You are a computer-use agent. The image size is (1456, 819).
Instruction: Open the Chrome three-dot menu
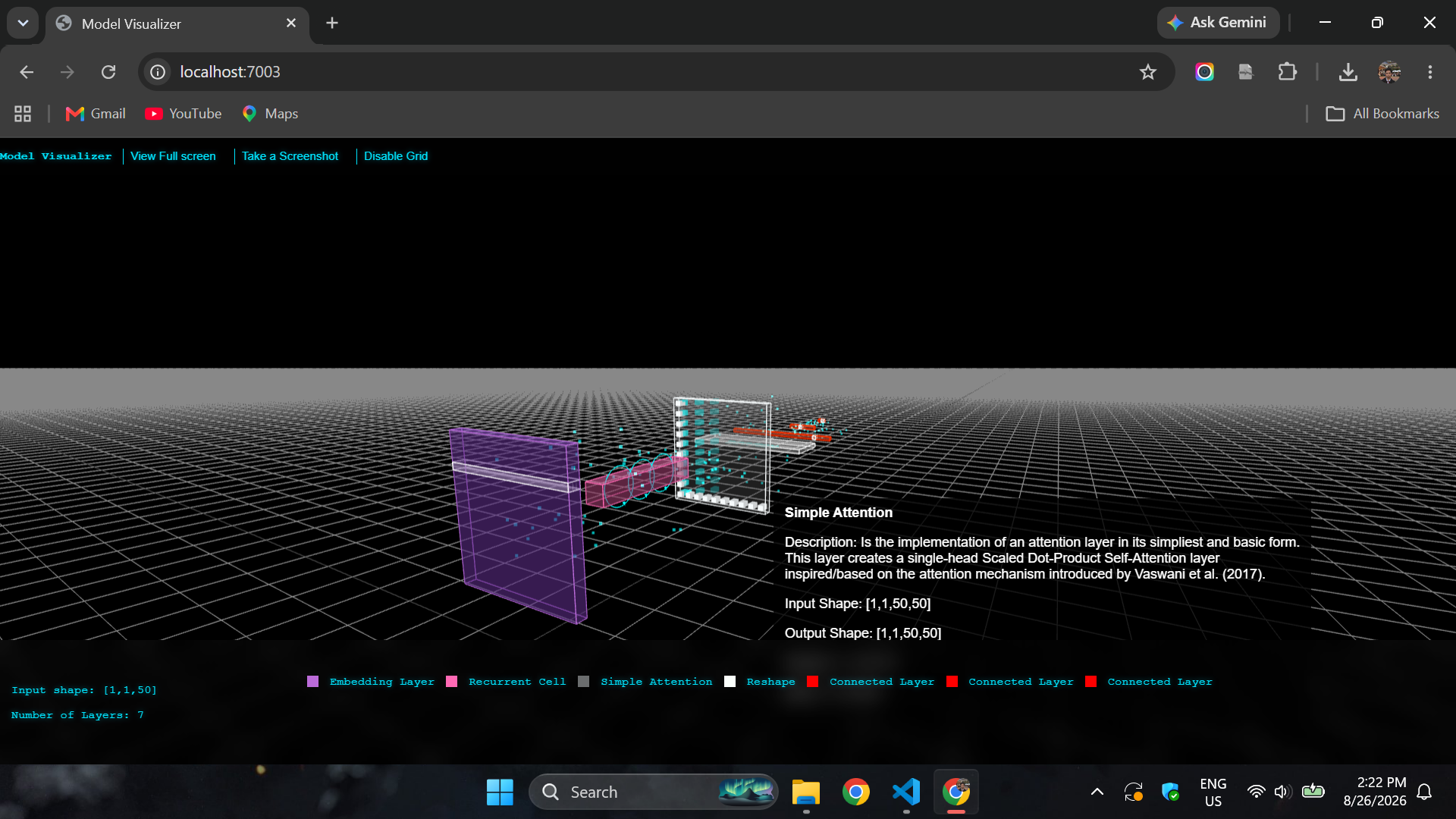coord(1430,72)
